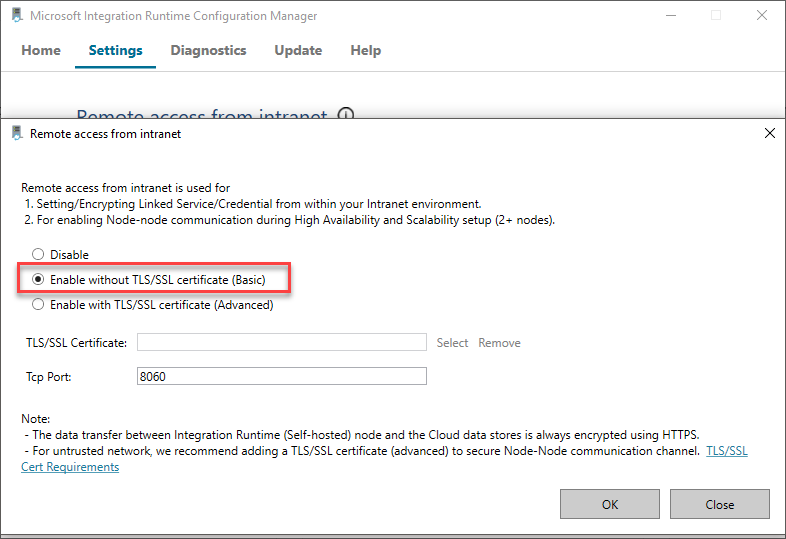Switch to the Diagnostics tab
This screenshot has width=786, height=539.
click(x=208, y=50)
